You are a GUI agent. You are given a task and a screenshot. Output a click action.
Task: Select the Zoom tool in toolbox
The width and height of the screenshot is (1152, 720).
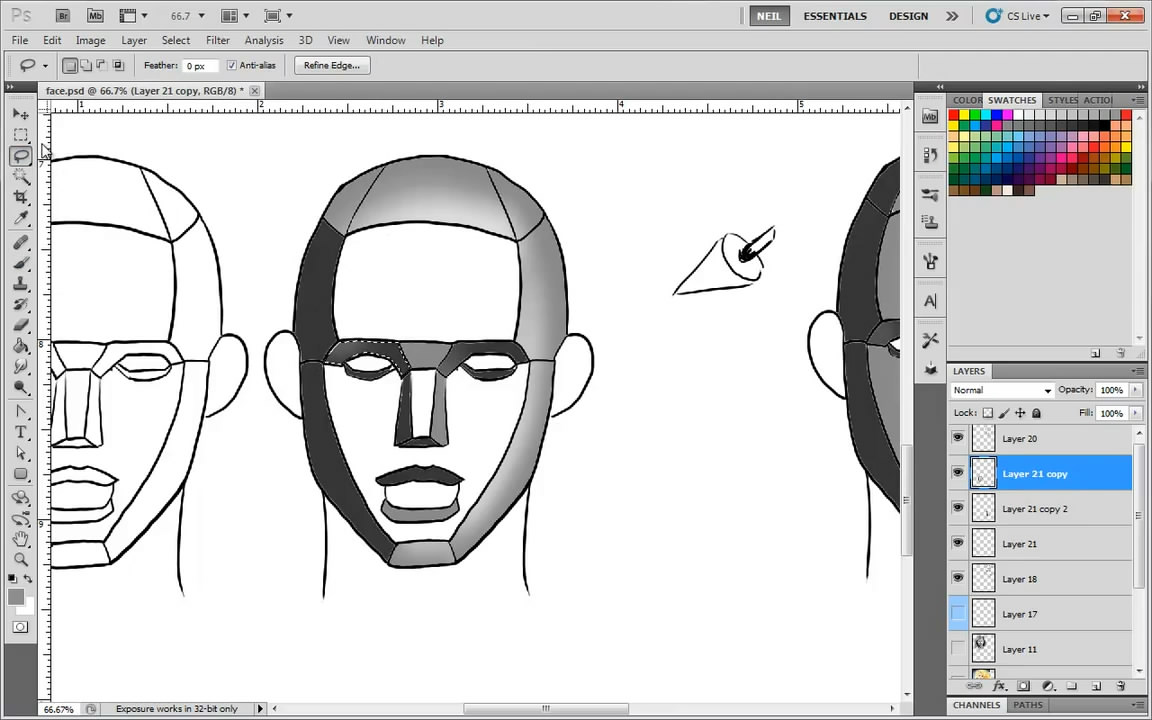click(20, 559)
